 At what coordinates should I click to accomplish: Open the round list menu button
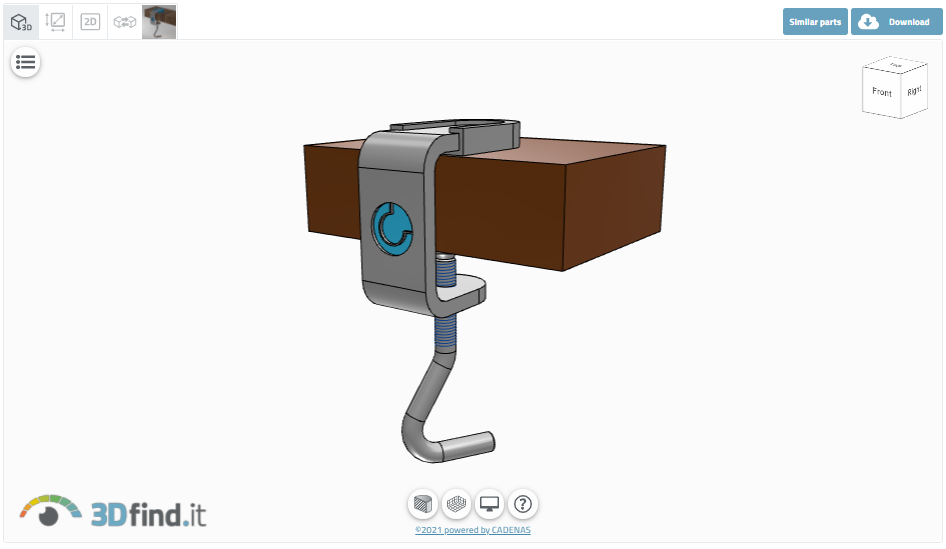coord(25,62)
